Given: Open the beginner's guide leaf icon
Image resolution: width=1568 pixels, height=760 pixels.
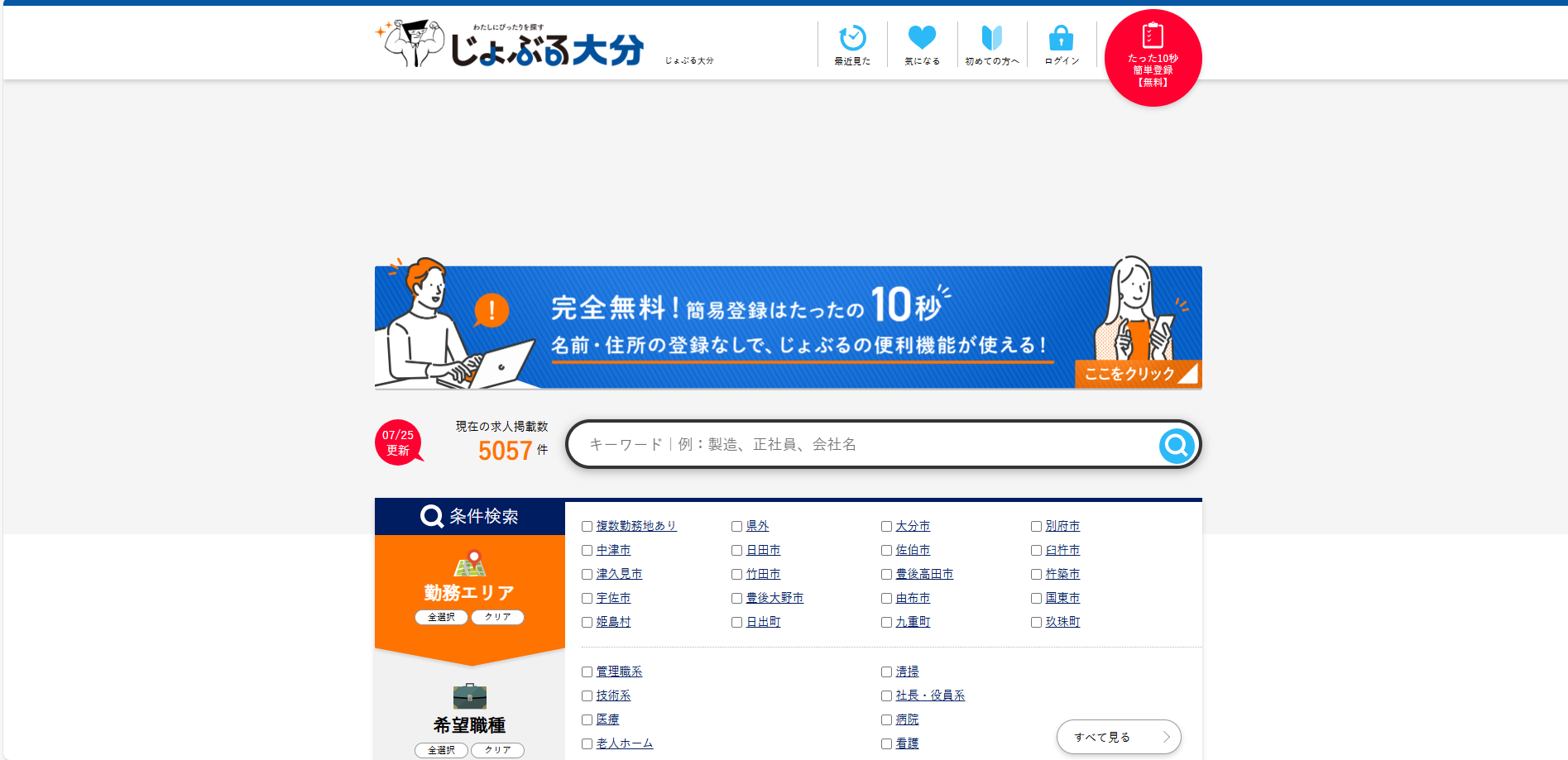Looking at the screenshot, I should click(x=991, y=38).
